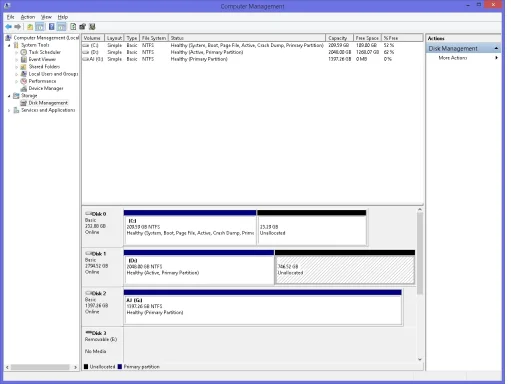The image size is (511, 384).
Task: Sort by the Volume column header
Action: tap(93, 38)
